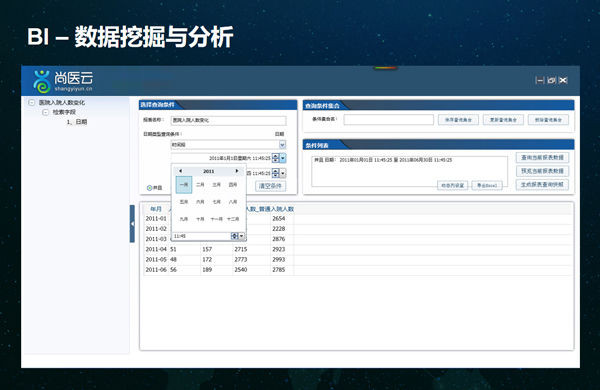Click the 预览当前报表数据 button

click(542, 171)
